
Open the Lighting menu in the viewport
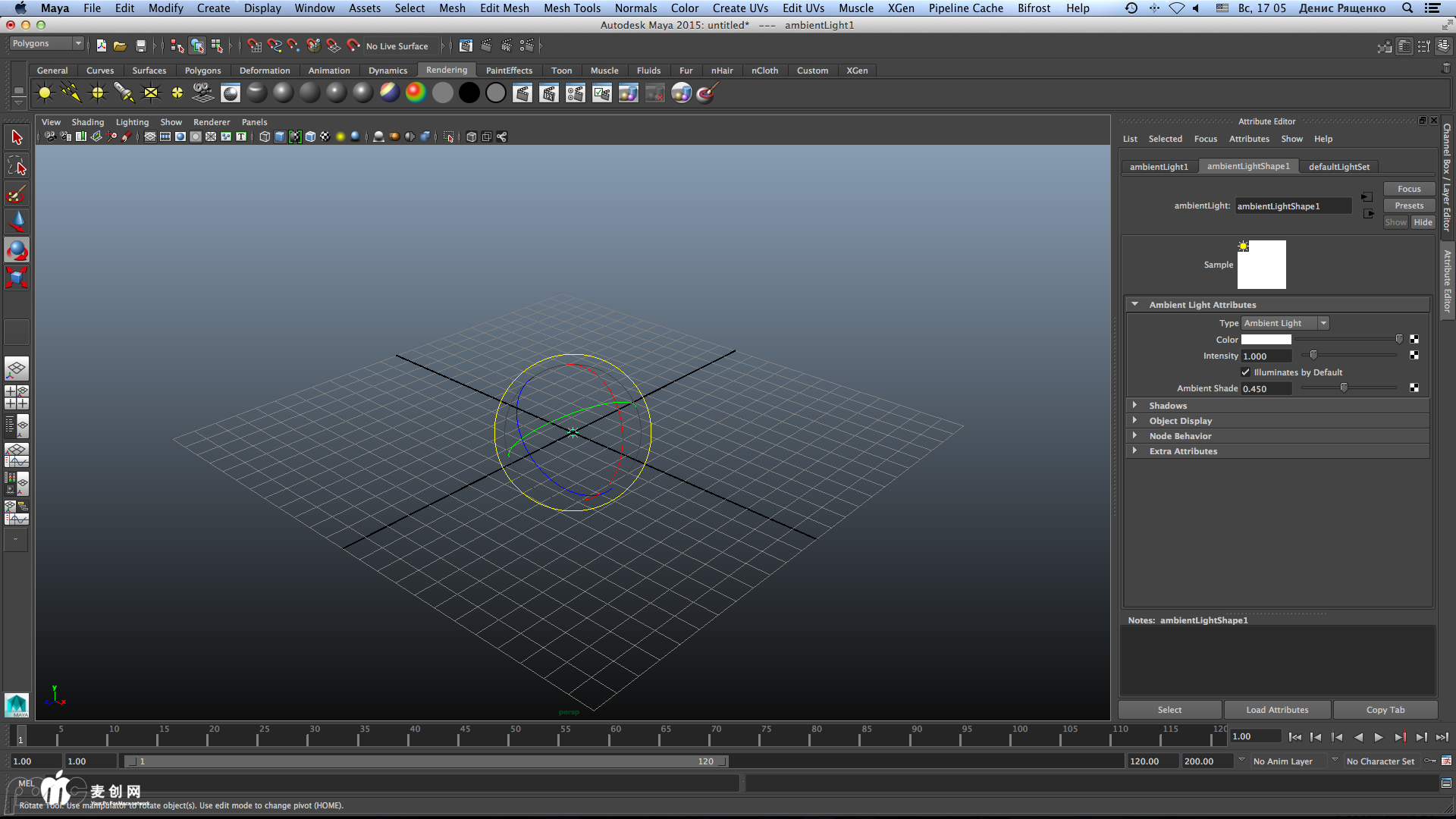(132, 121)
